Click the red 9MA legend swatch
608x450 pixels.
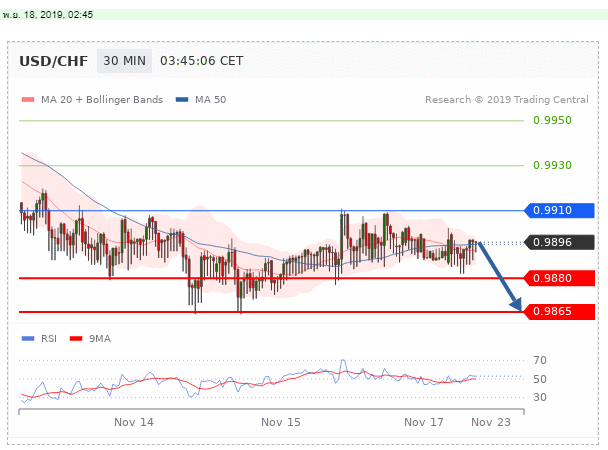coord(76,339)
